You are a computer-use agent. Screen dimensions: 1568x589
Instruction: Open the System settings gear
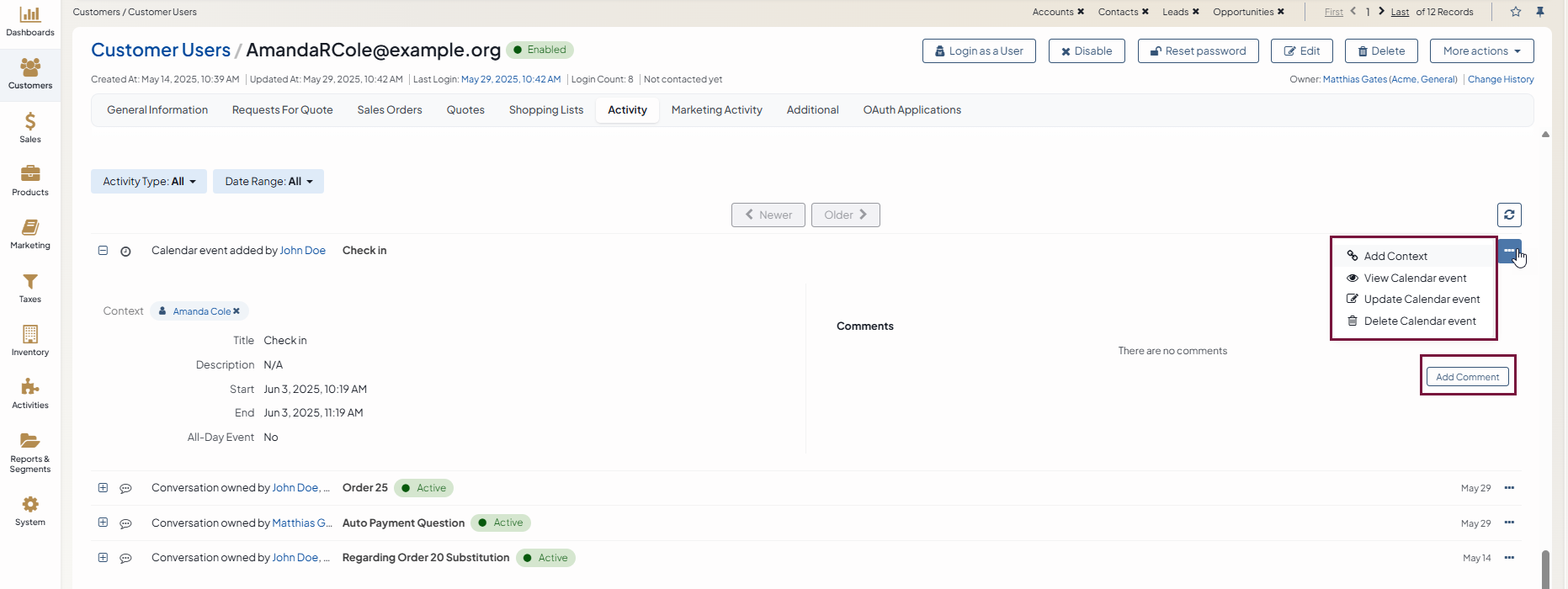[x=30, y=511]
